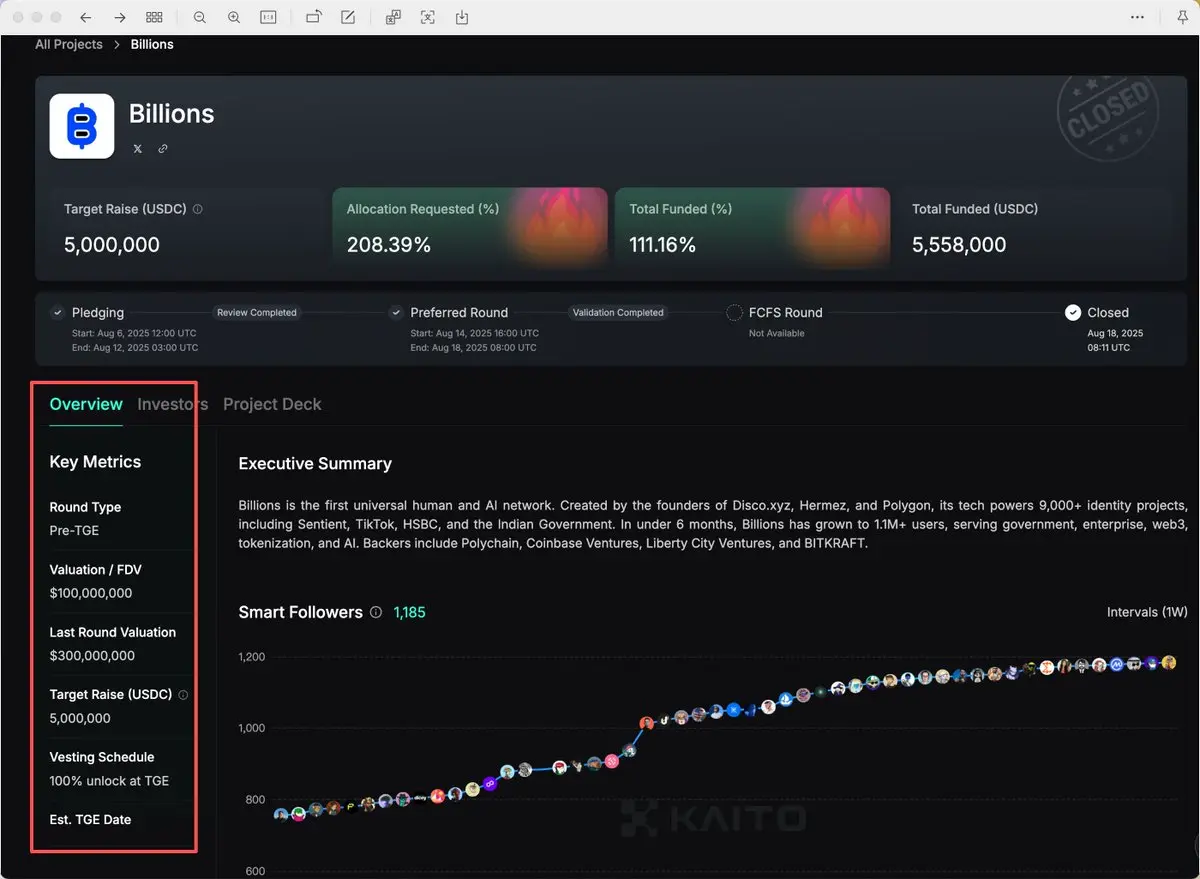Change the Intervals (1W) selector
Image resolution: width=1200 pixels, height=879 pixels.
point(1147,612)
